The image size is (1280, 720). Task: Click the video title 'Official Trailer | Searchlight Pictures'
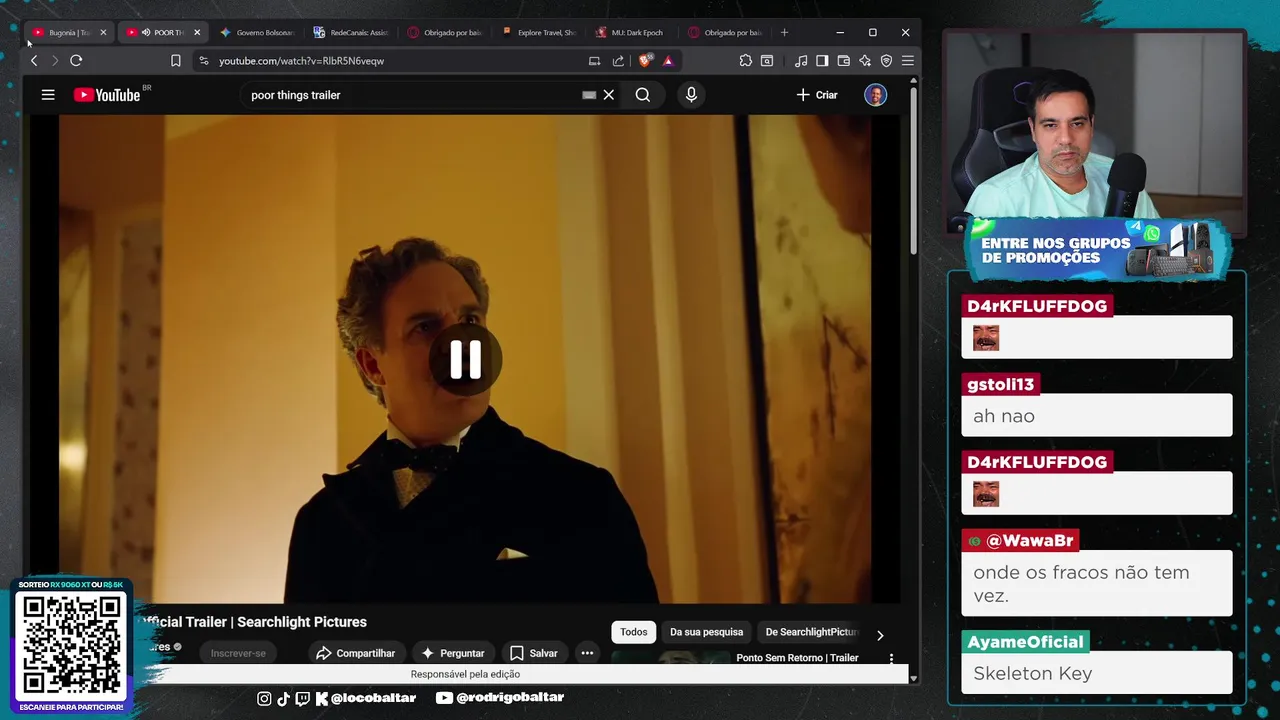pyautogui.click(x=254, y=622)
